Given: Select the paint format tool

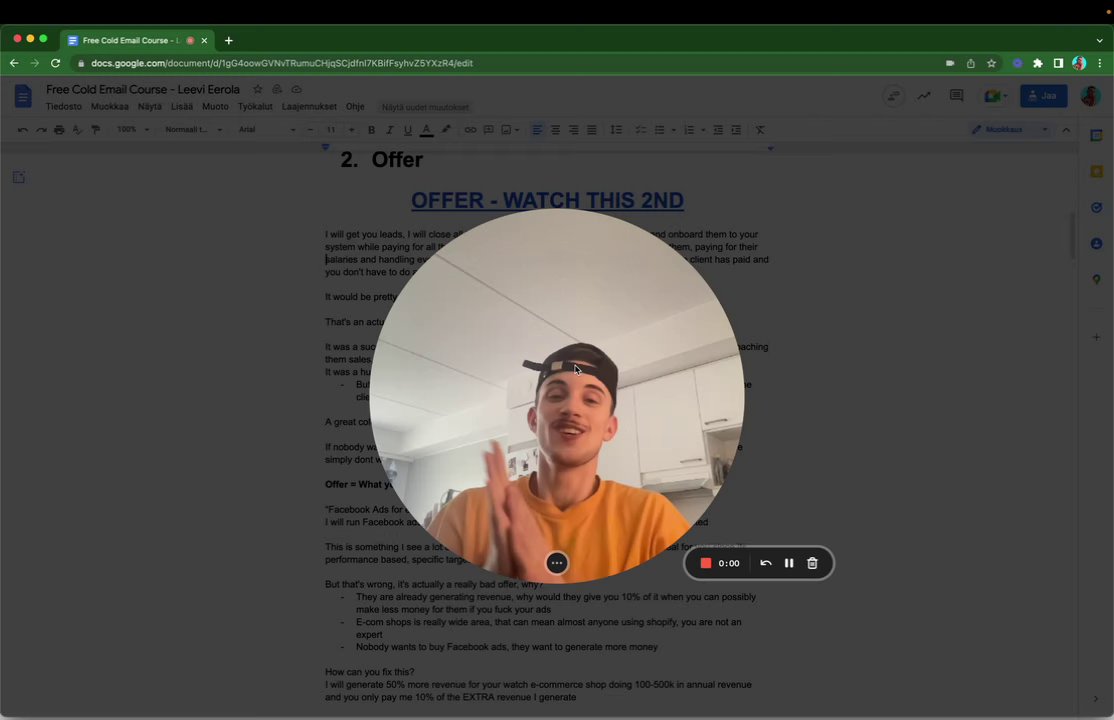Looking at the screenshot, I should (95, 130).
